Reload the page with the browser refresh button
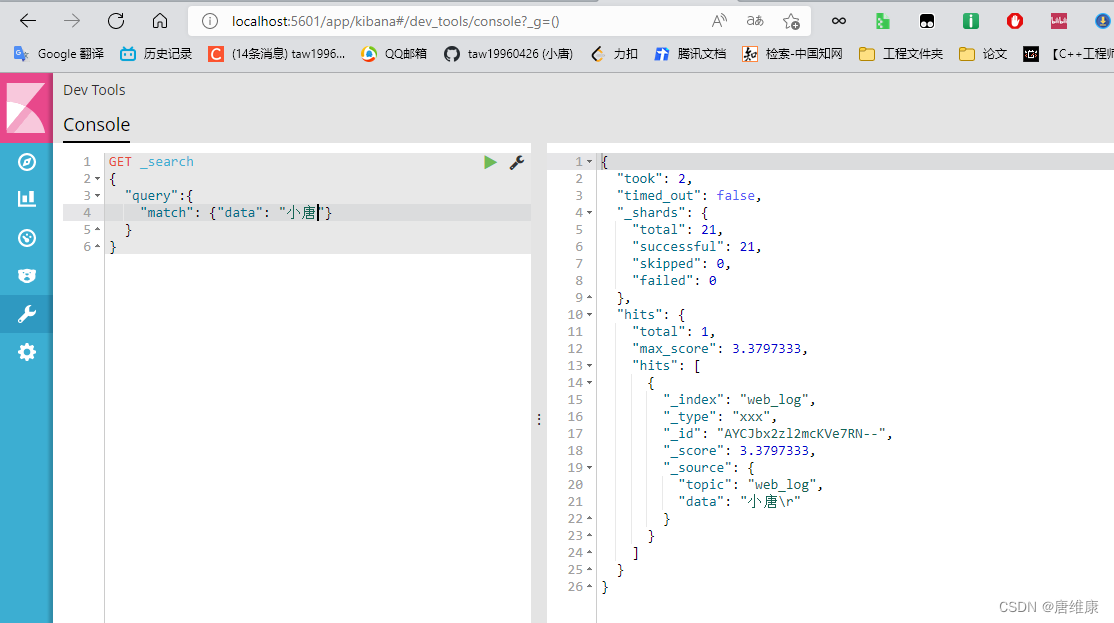This screenshot has height=623, width=1114. coord(116,21)
